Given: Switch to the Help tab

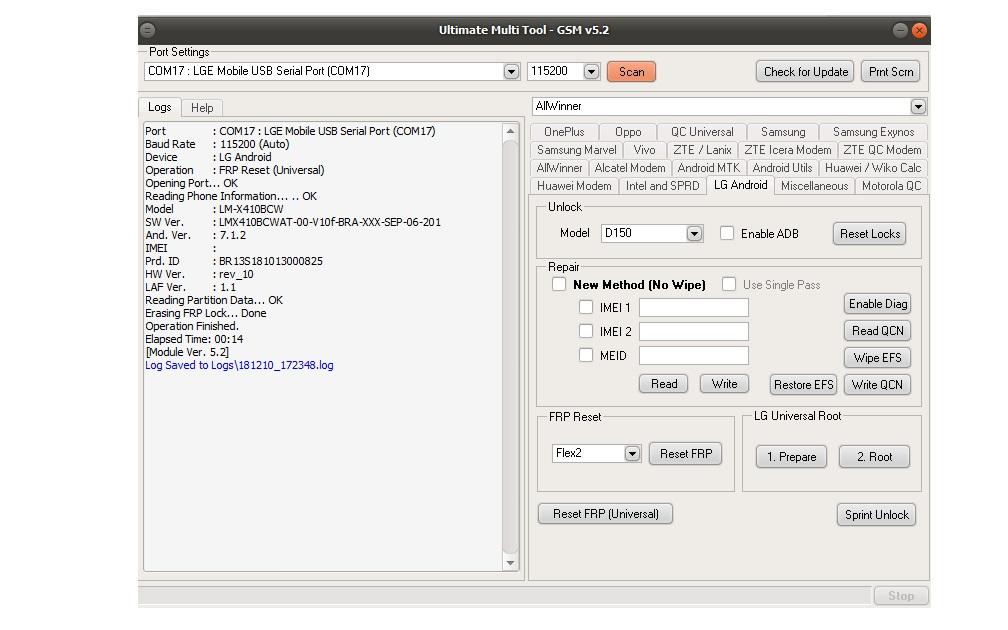Looking at the screenshot, I should coord(202,108).
